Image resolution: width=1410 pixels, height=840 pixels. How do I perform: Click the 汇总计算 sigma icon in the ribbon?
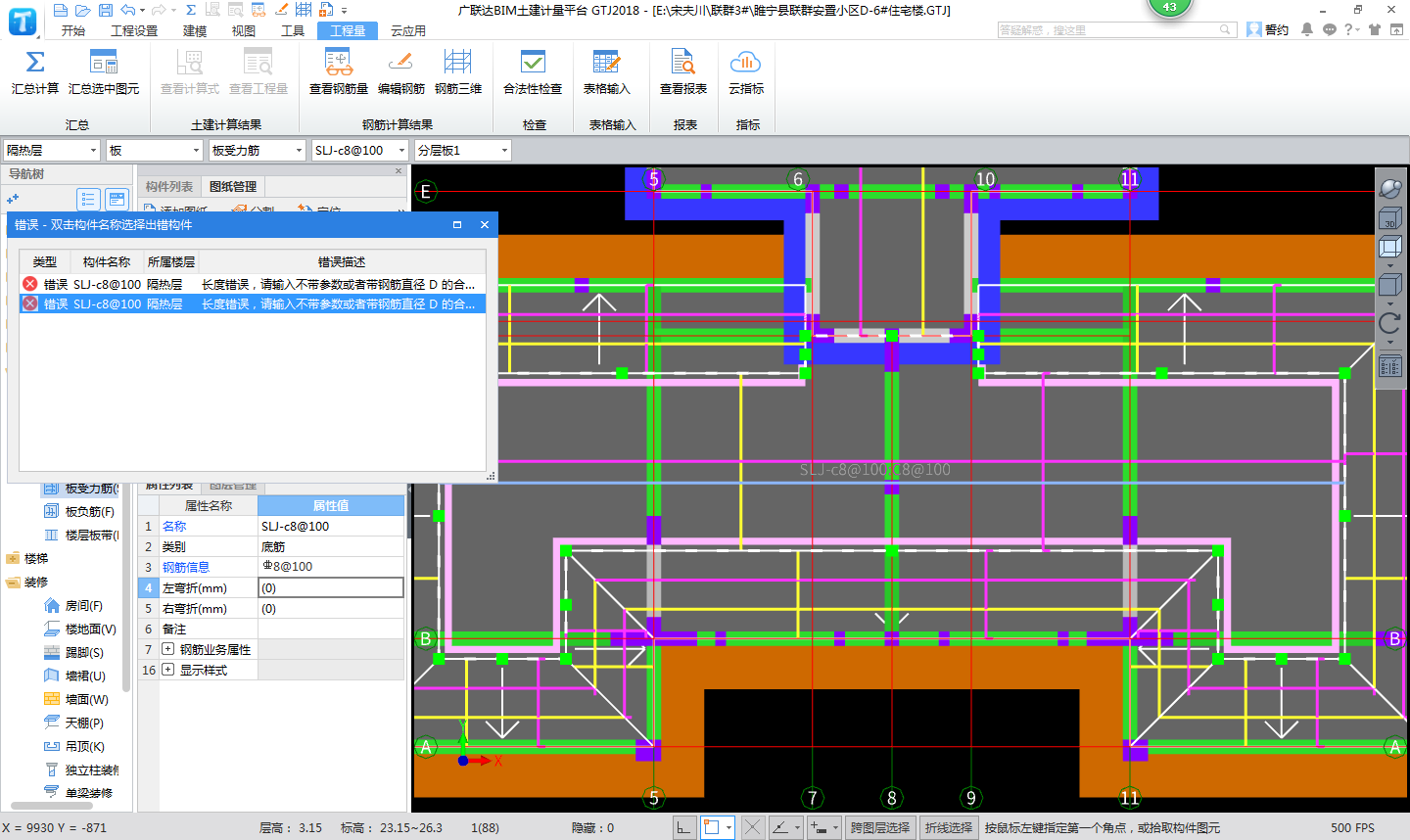(x=35, y=63)
